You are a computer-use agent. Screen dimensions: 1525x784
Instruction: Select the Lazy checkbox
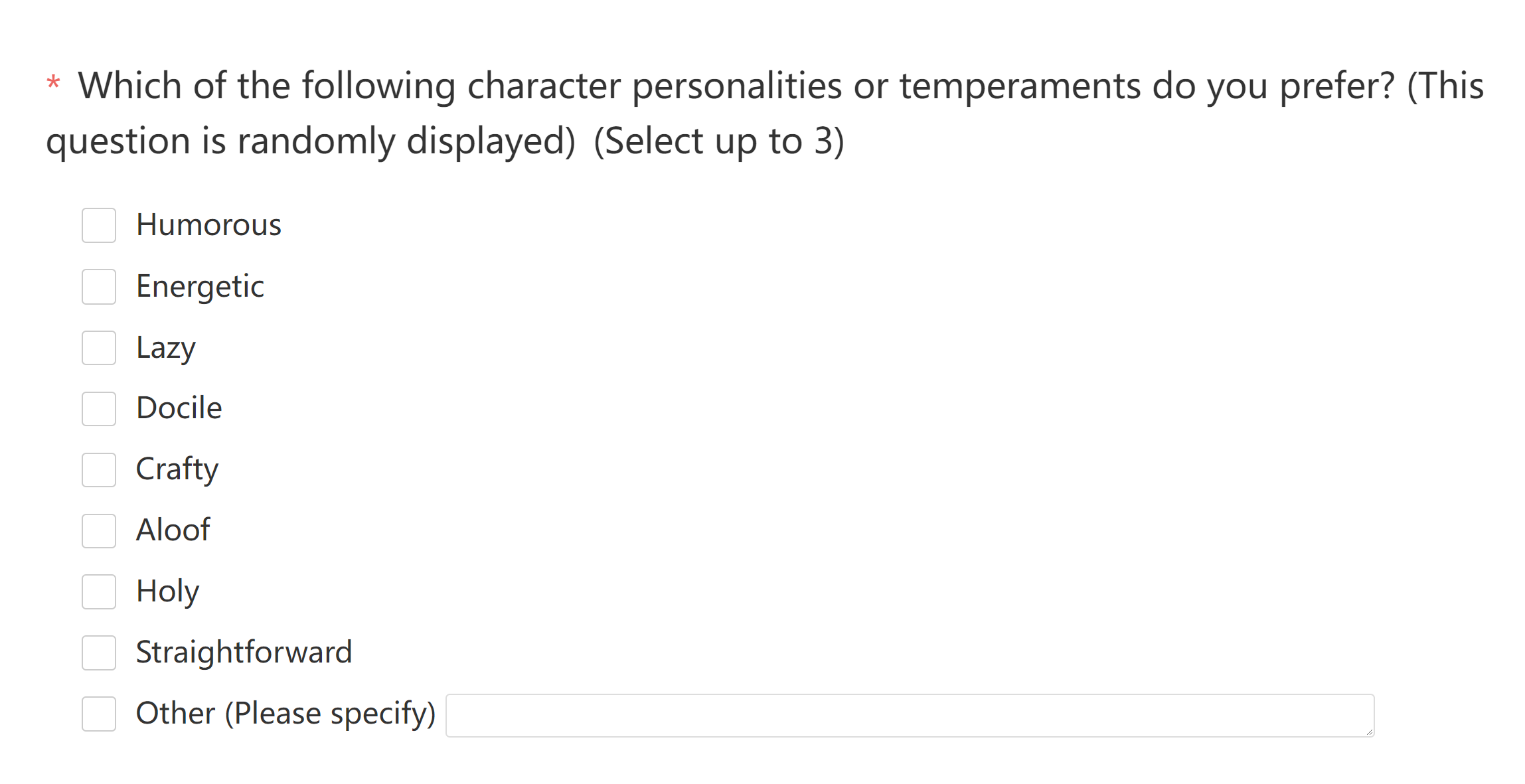click(99, 348)
